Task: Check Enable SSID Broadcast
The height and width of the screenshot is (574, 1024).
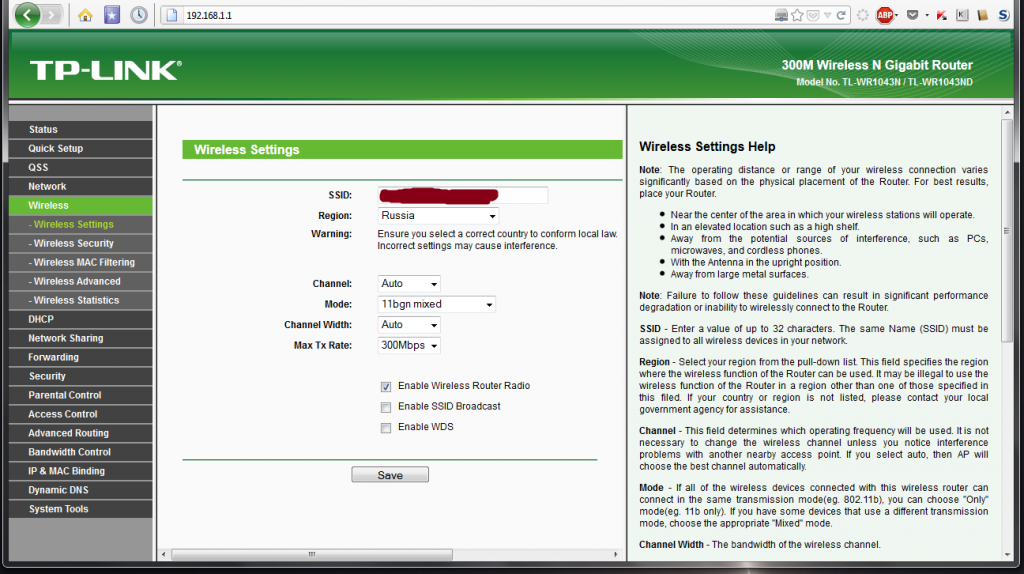Action: (386, 407)
